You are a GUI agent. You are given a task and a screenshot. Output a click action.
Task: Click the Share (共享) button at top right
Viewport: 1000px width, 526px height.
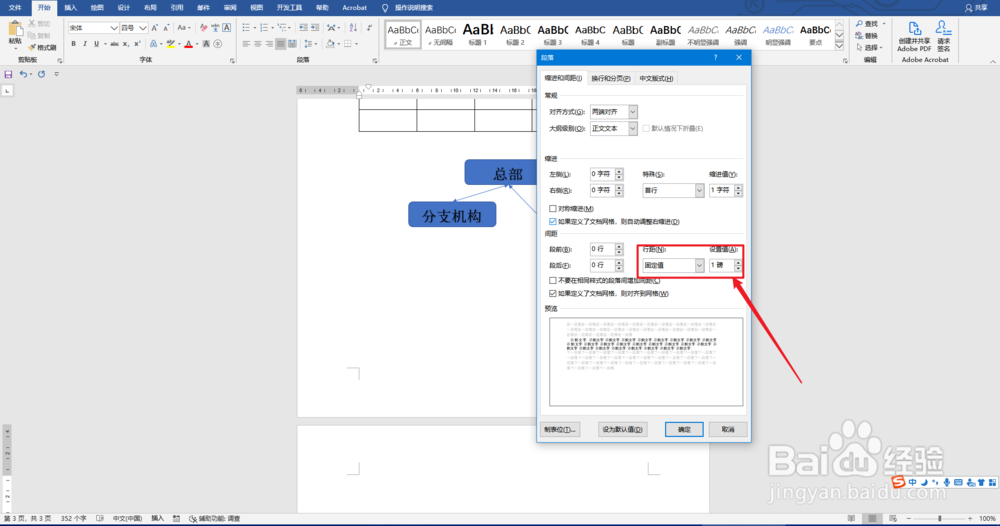(x=976, y=8)
